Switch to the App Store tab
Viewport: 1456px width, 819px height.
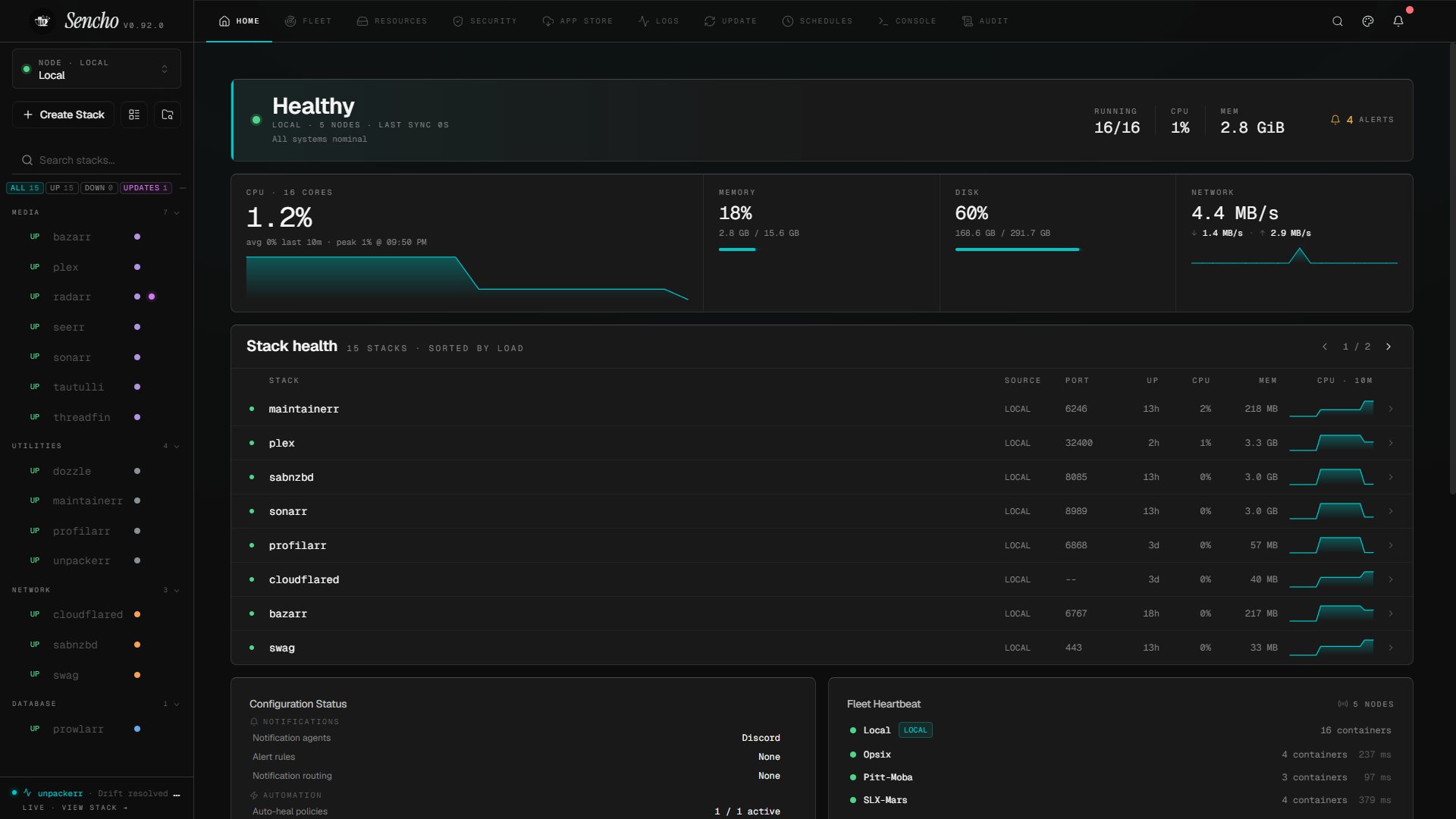tap(577, 21)
